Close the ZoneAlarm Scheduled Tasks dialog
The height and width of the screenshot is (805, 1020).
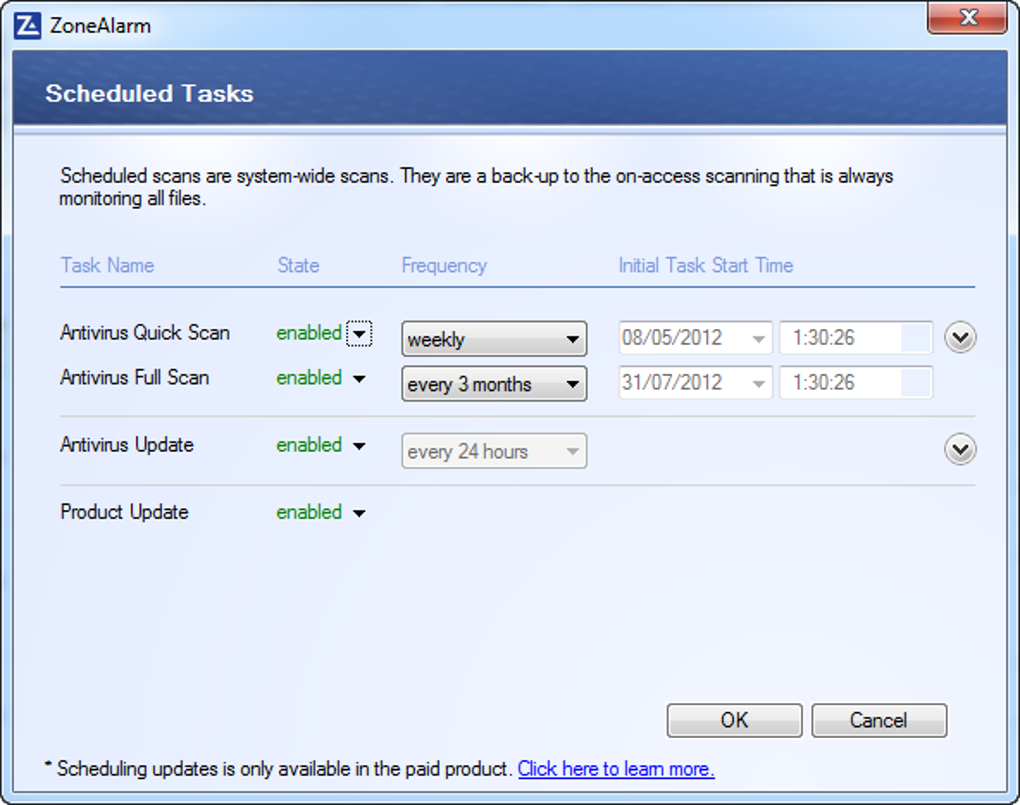click(x=968, y=18)
